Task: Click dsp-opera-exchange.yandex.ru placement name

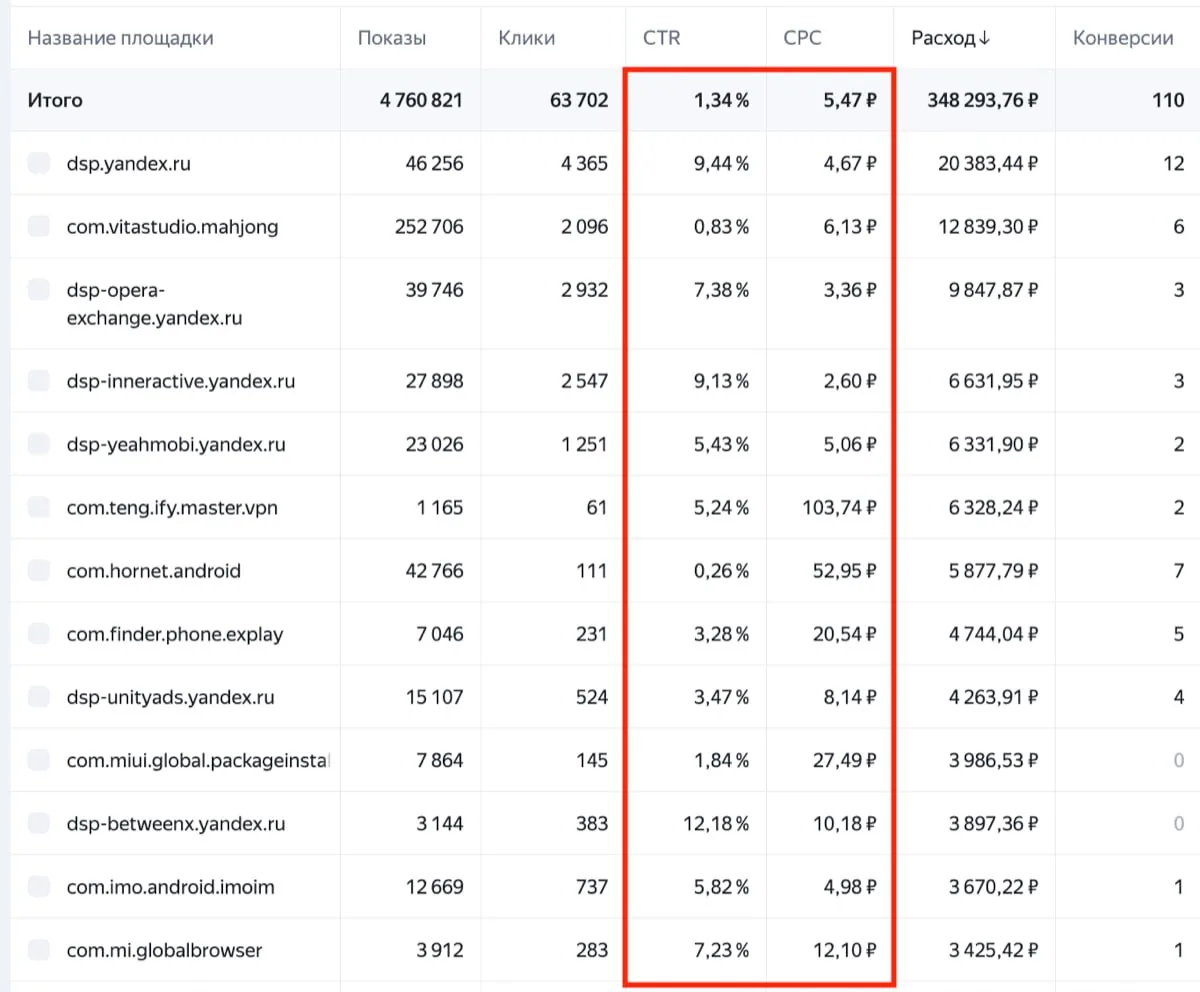Action: 154,304
